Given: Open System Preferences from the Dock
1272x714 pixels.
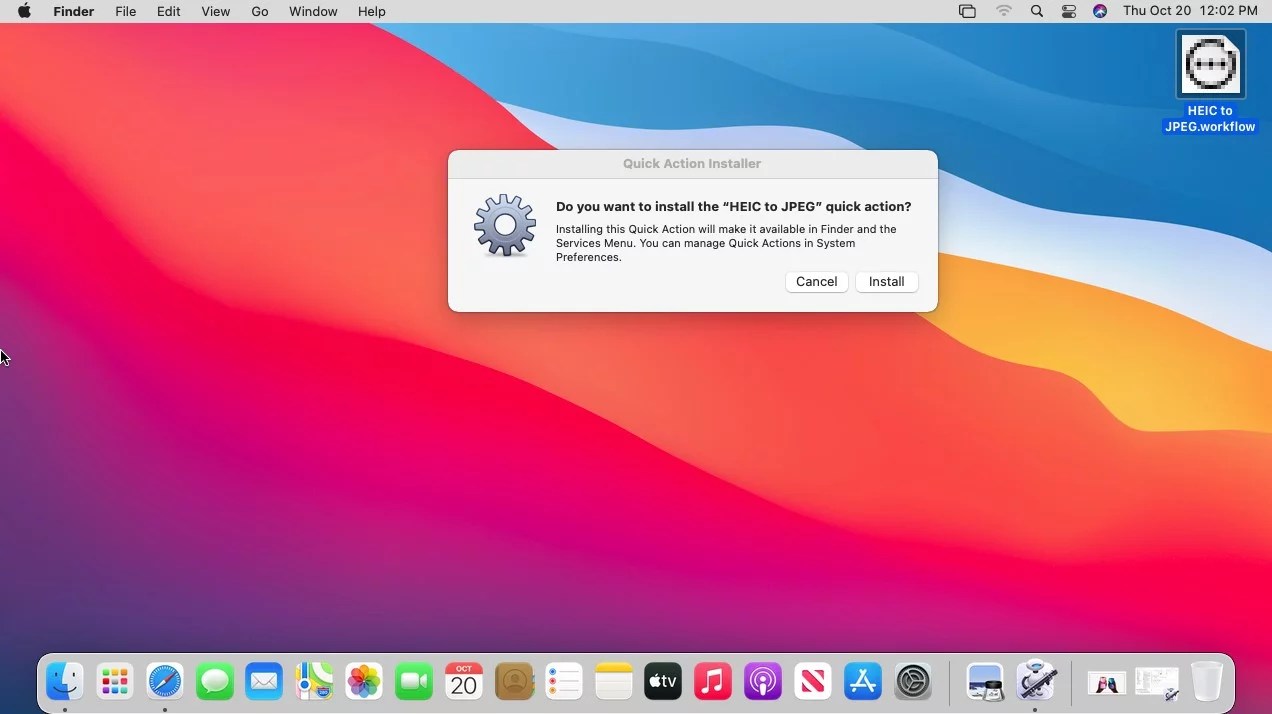Looking at the screenshot, I should [x=913, y=681].
